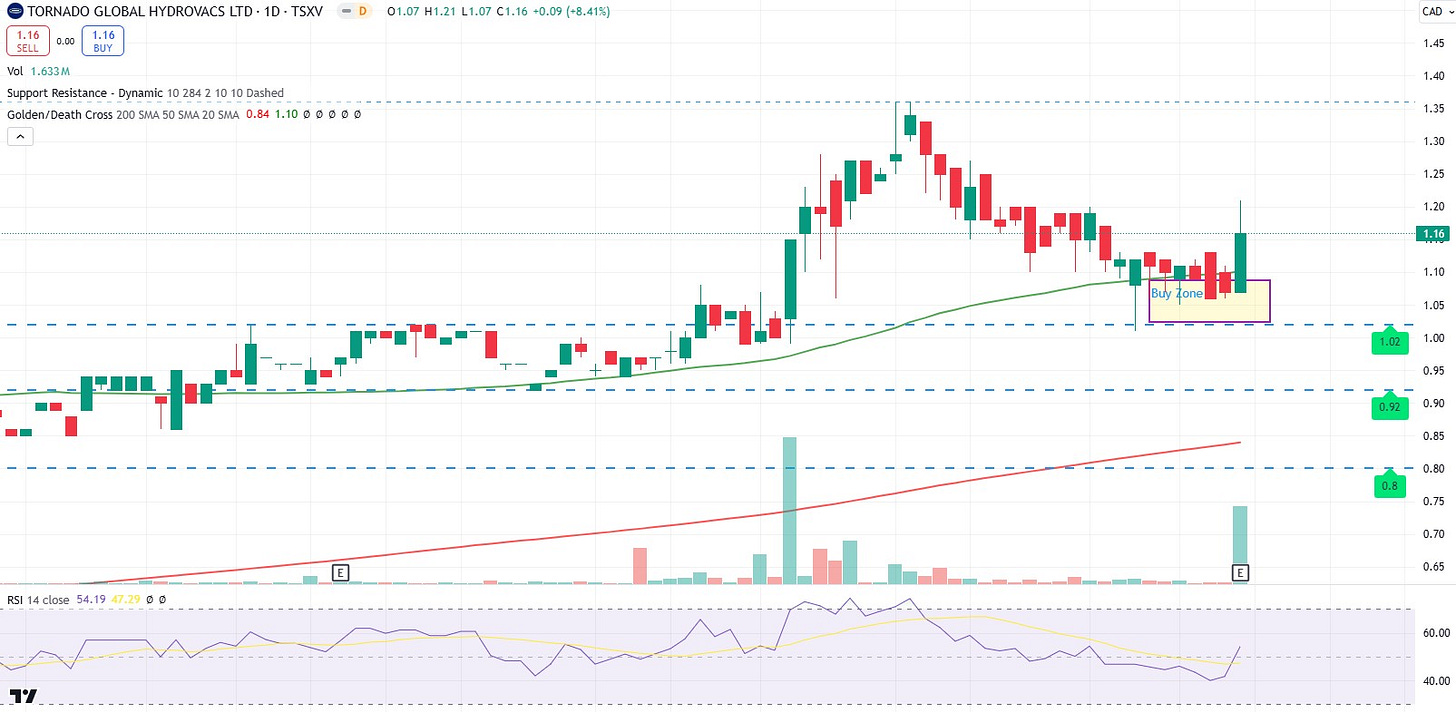Click the latest green candle at 1.16
This screenshot has height=712, width=1456.
pos(1240,262)
